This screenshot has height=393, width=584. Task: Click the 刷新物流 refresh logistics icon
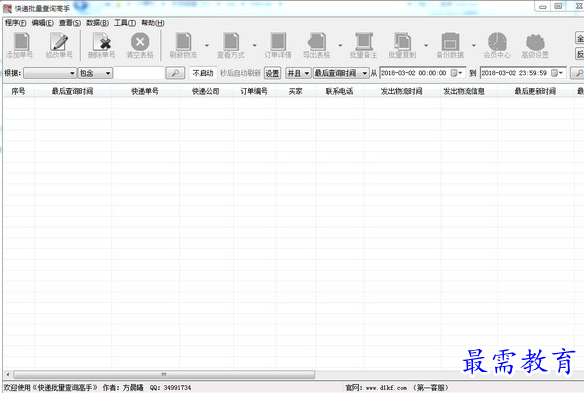coord(183,42)
